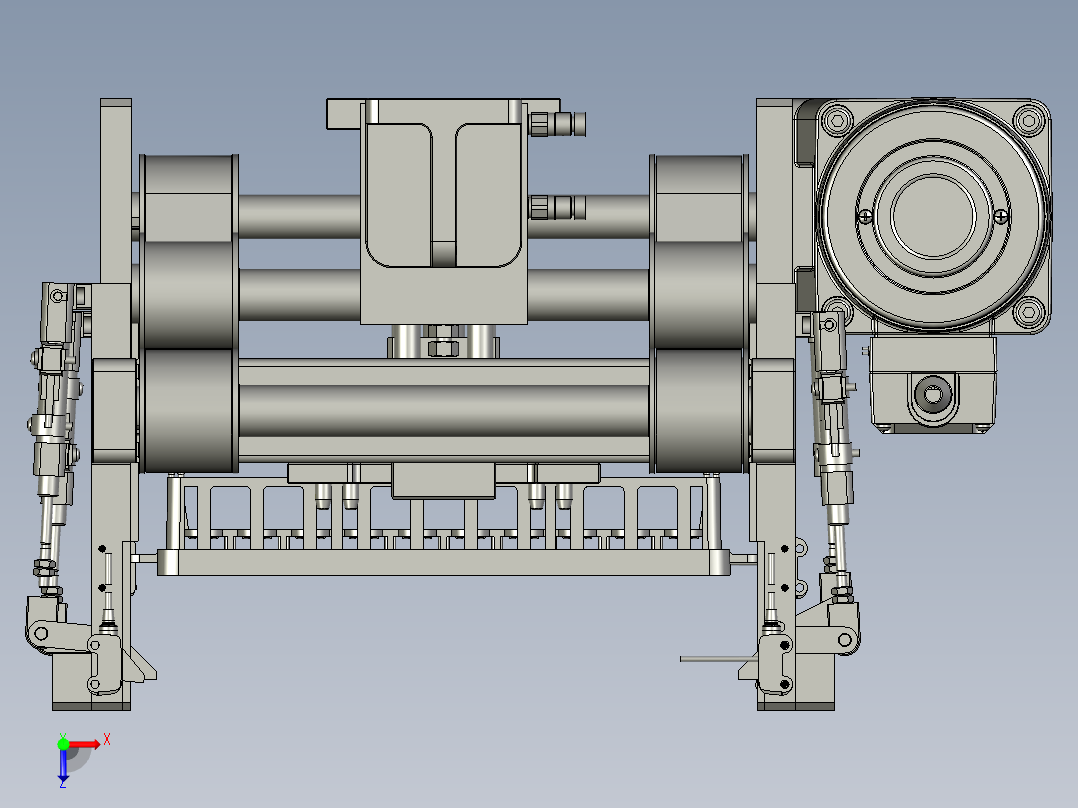Select the tall left side plate at top
The height and width of the screenshot is (808, 1078).
[x=116, y=190]
